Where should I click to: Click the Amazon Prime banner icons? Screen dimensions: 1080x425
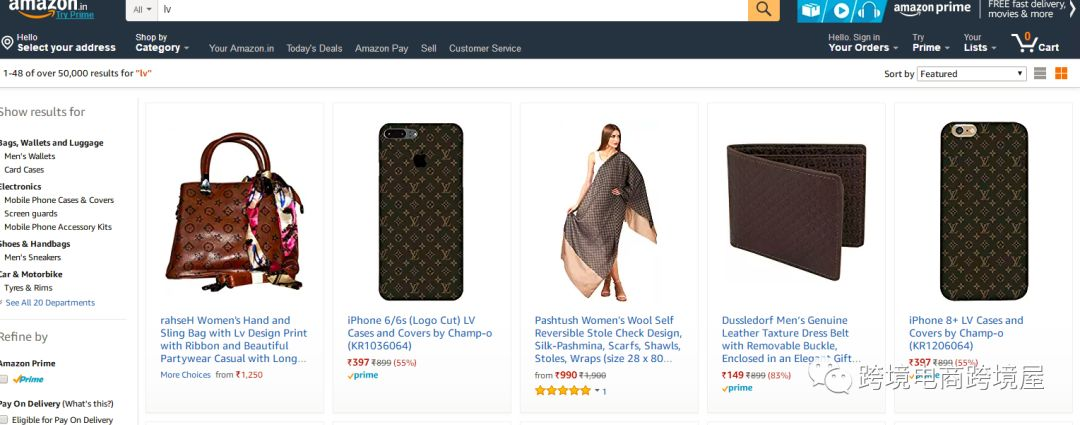pyautogui.click(x=840, y=10)
